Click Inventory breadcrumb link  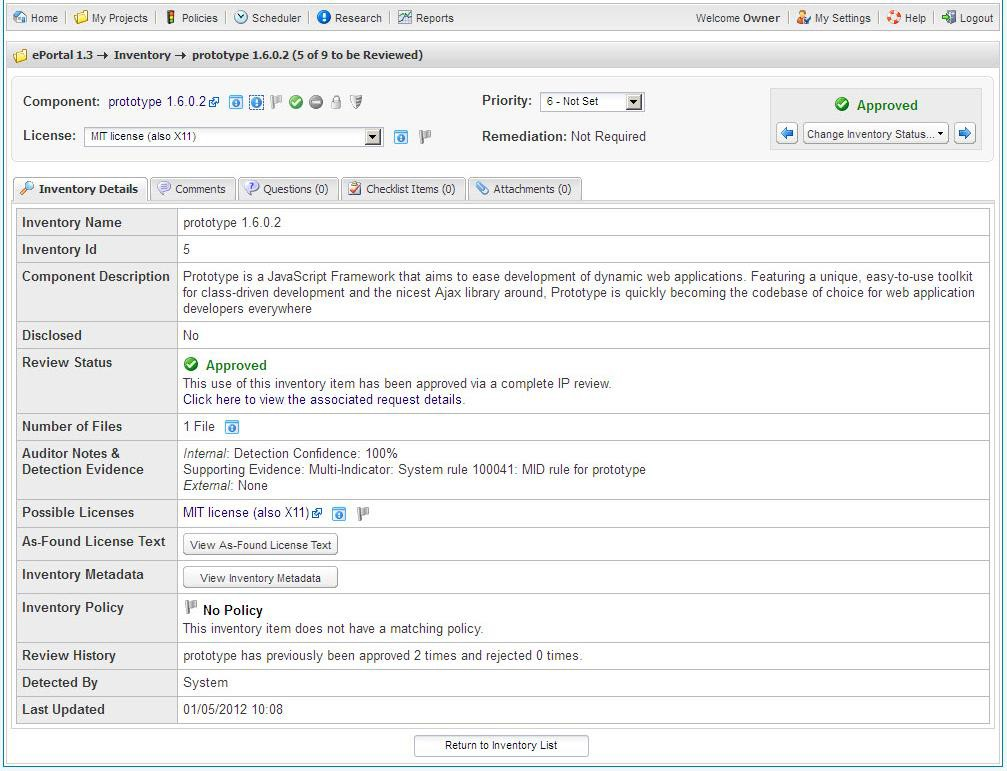click(x=141, y=55)
